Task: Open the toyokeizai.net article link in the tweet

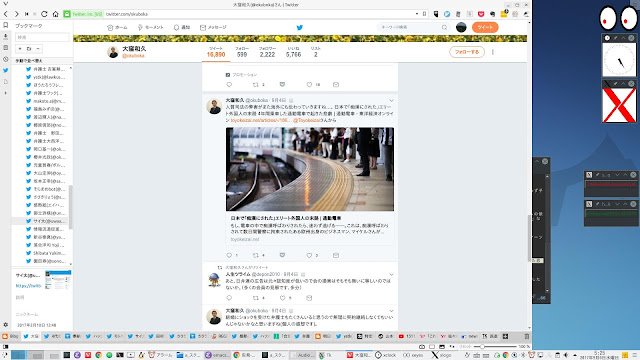Action: click(x=260, y=120)
